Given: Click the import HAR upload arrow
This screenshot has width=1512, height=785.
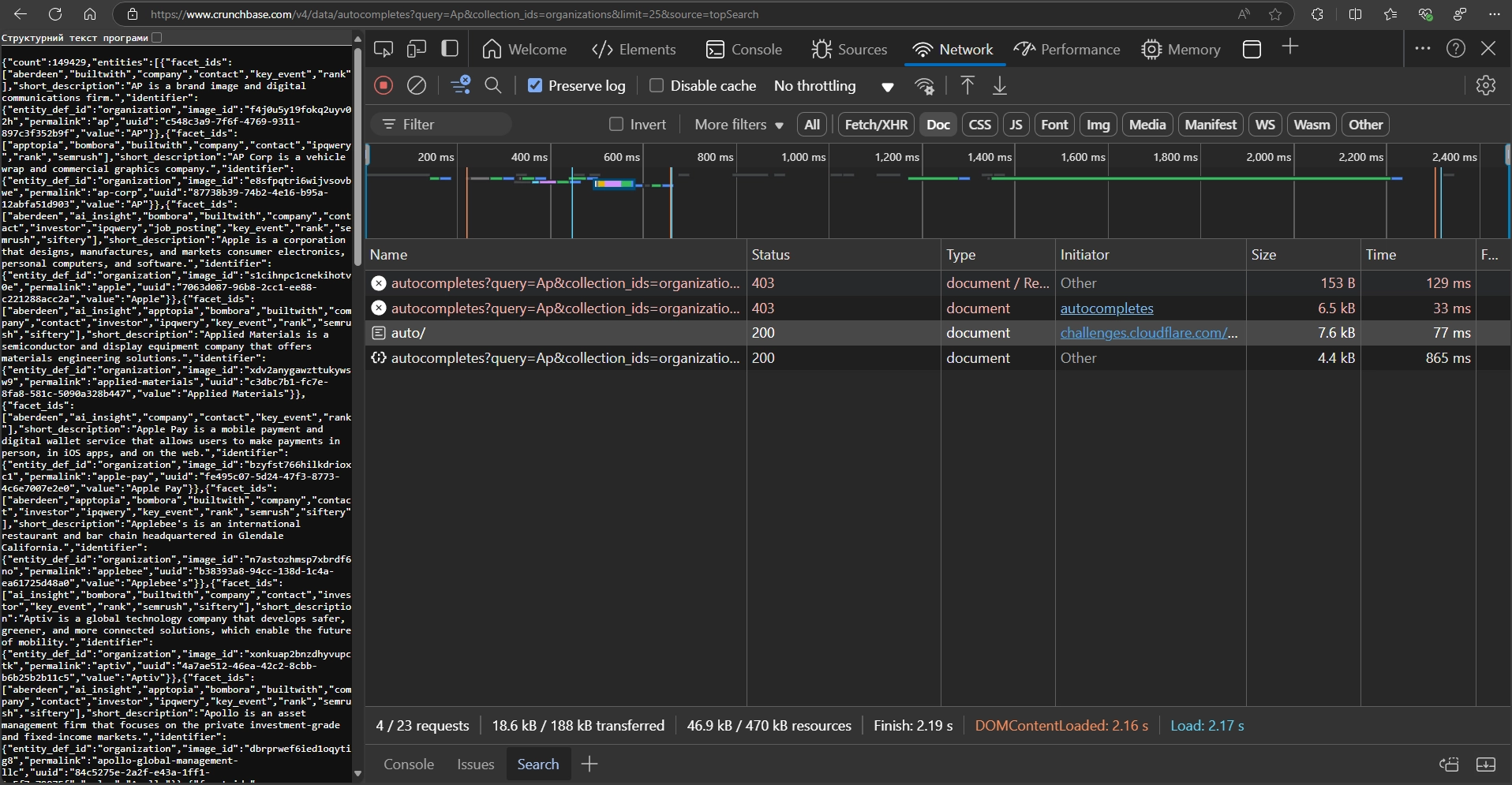Looking at the screenshot, I should tap(967, 86).
